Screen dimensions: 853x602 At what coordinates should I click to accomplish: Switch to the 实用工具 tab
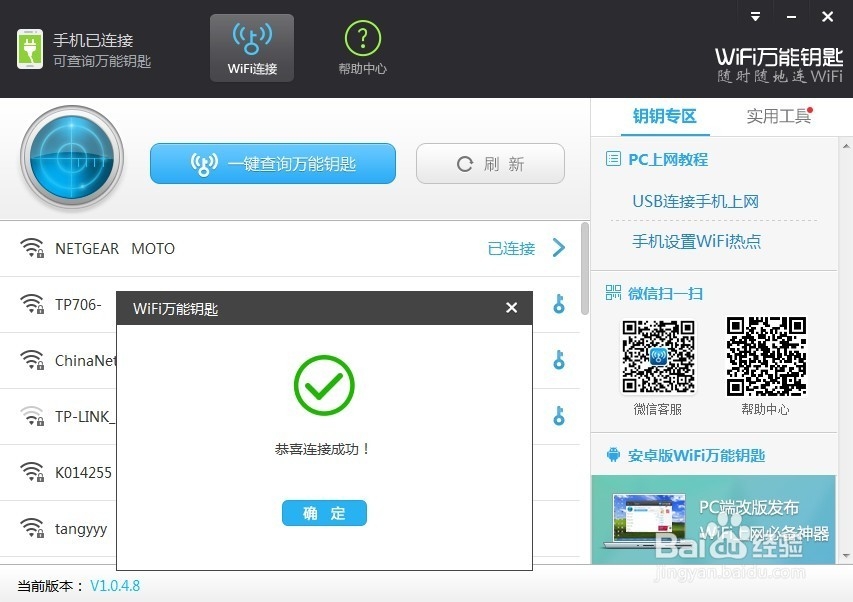(778, 116)
